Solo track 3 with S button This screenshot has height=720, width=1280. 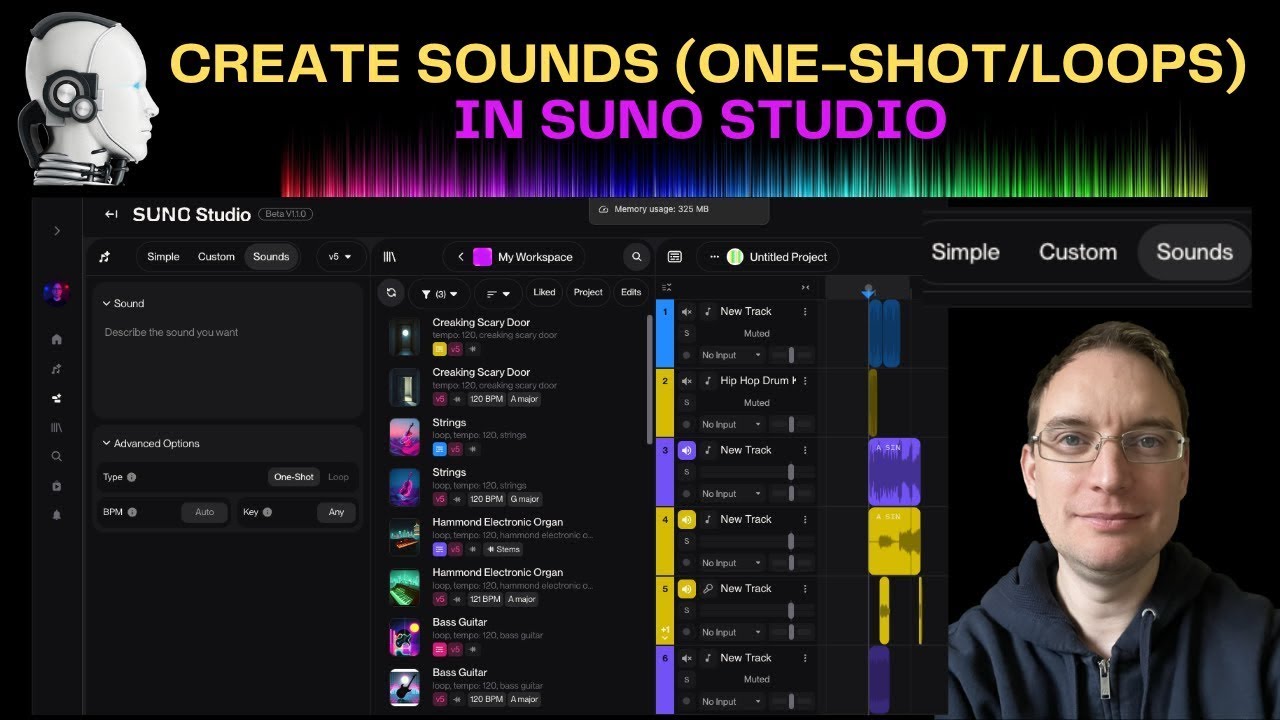tap(687, 472)
